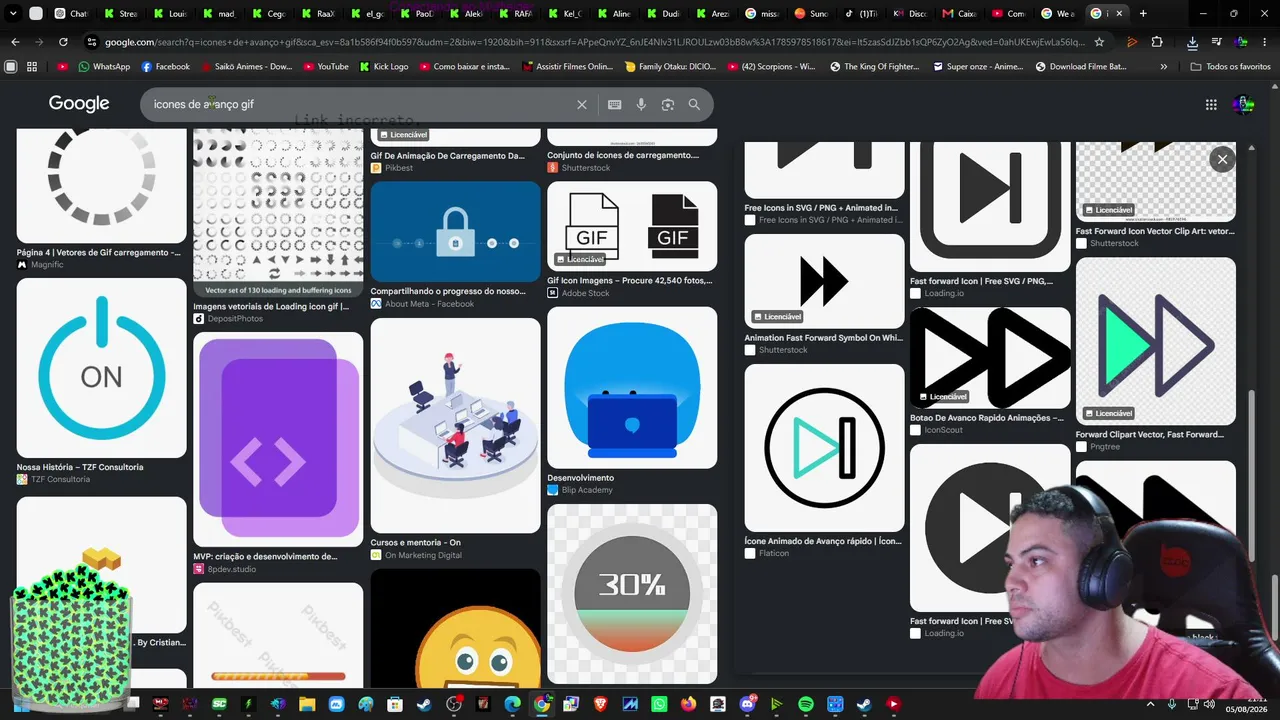Open a new browser tab
1280x720 pixels.
pos(1143,14)
